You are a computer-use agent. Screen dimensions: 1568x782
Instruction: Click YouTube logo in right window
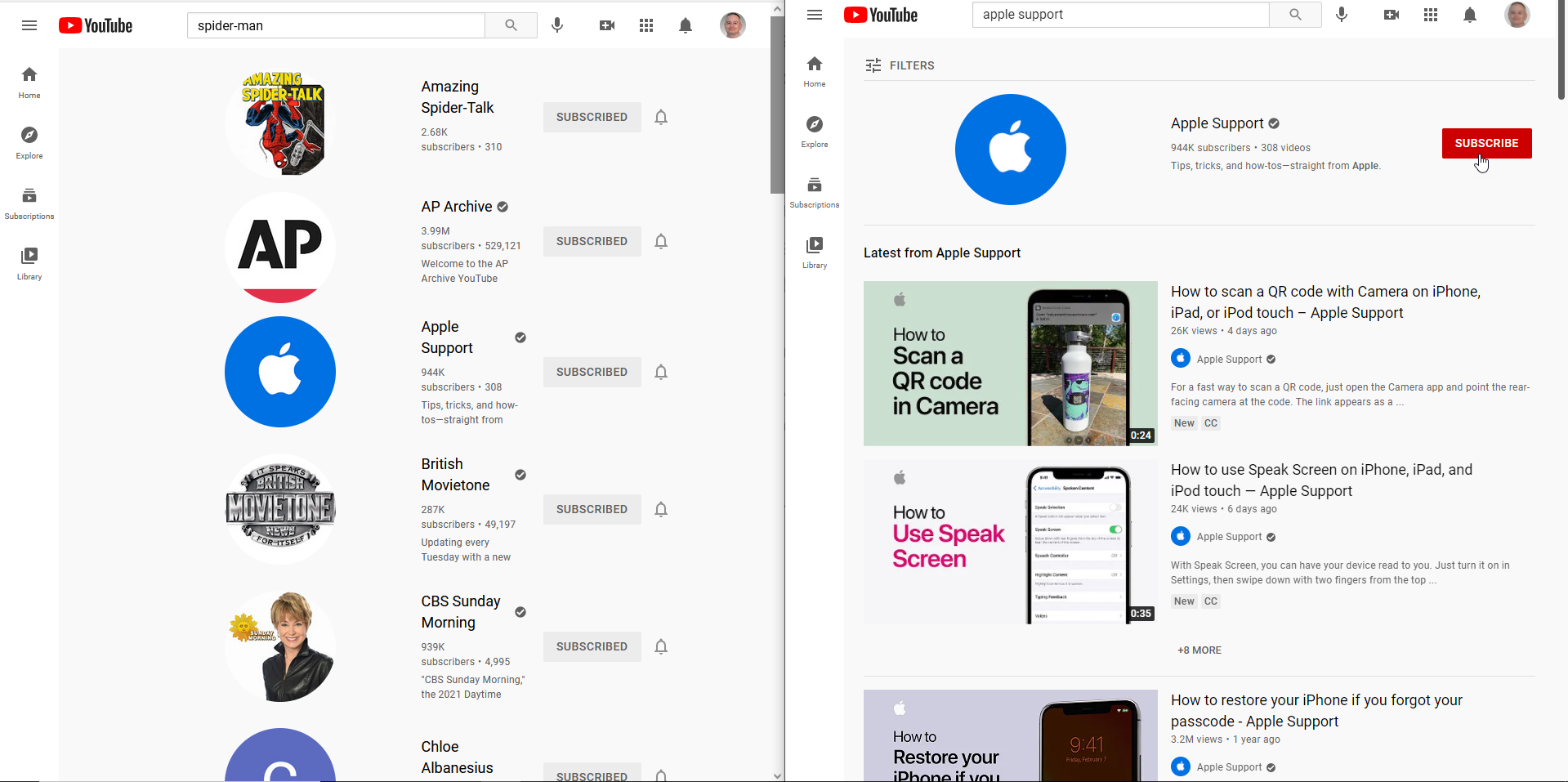coord(881,15)
